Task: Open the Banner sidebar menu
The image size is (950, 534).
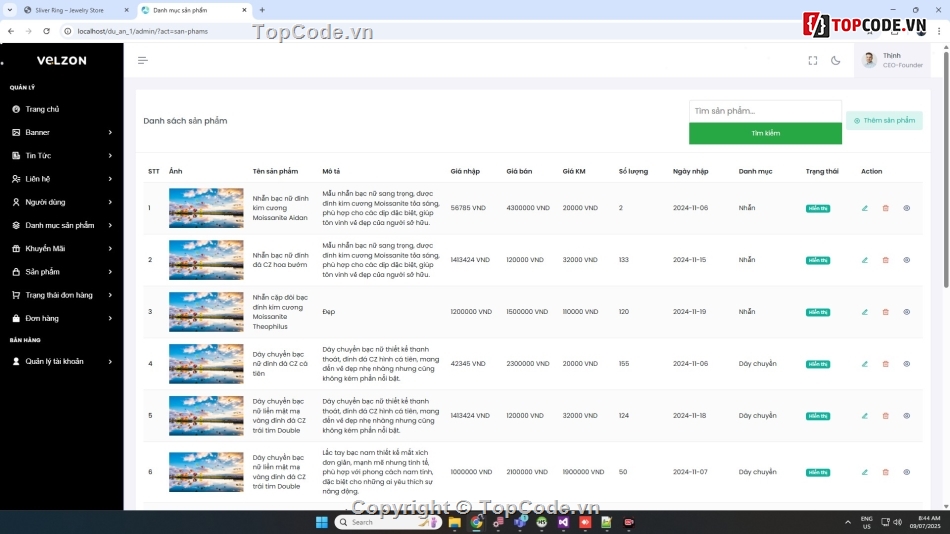Action: pyautogui.click(x=61, y=132)
